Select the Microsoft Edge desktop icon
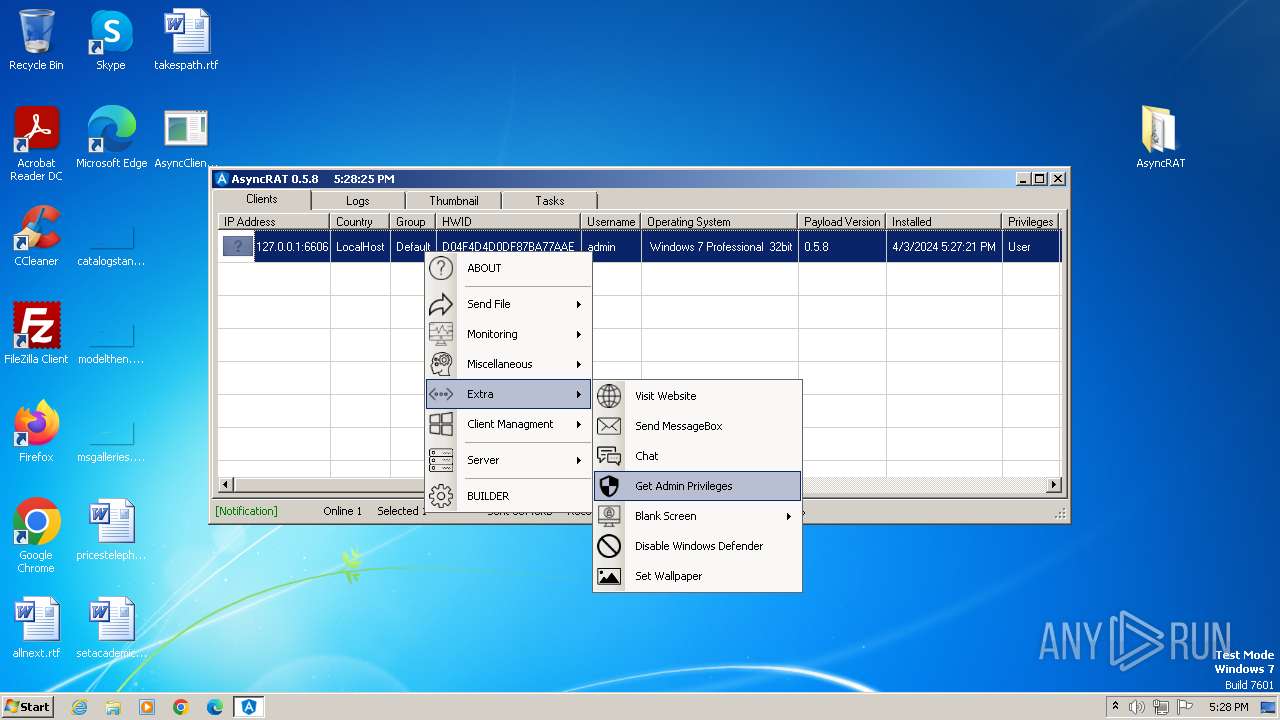 (x=111, y=138)
